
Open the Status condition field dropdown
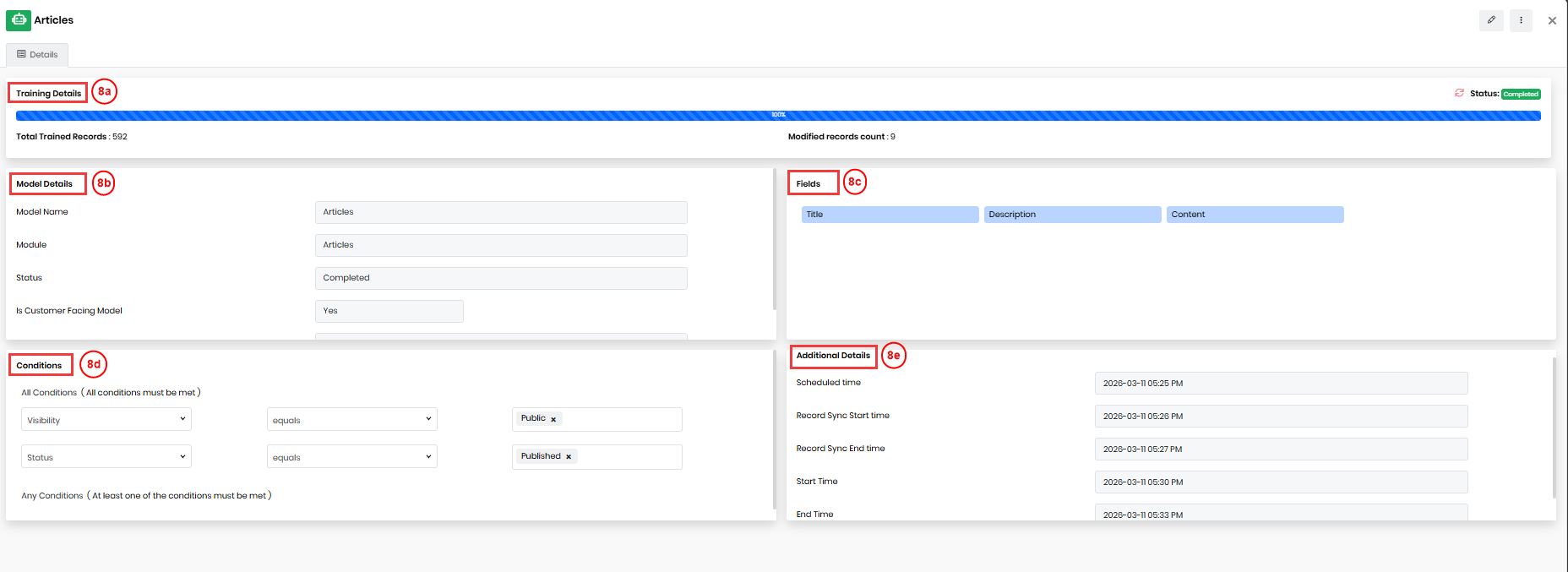tap(106, 457)
